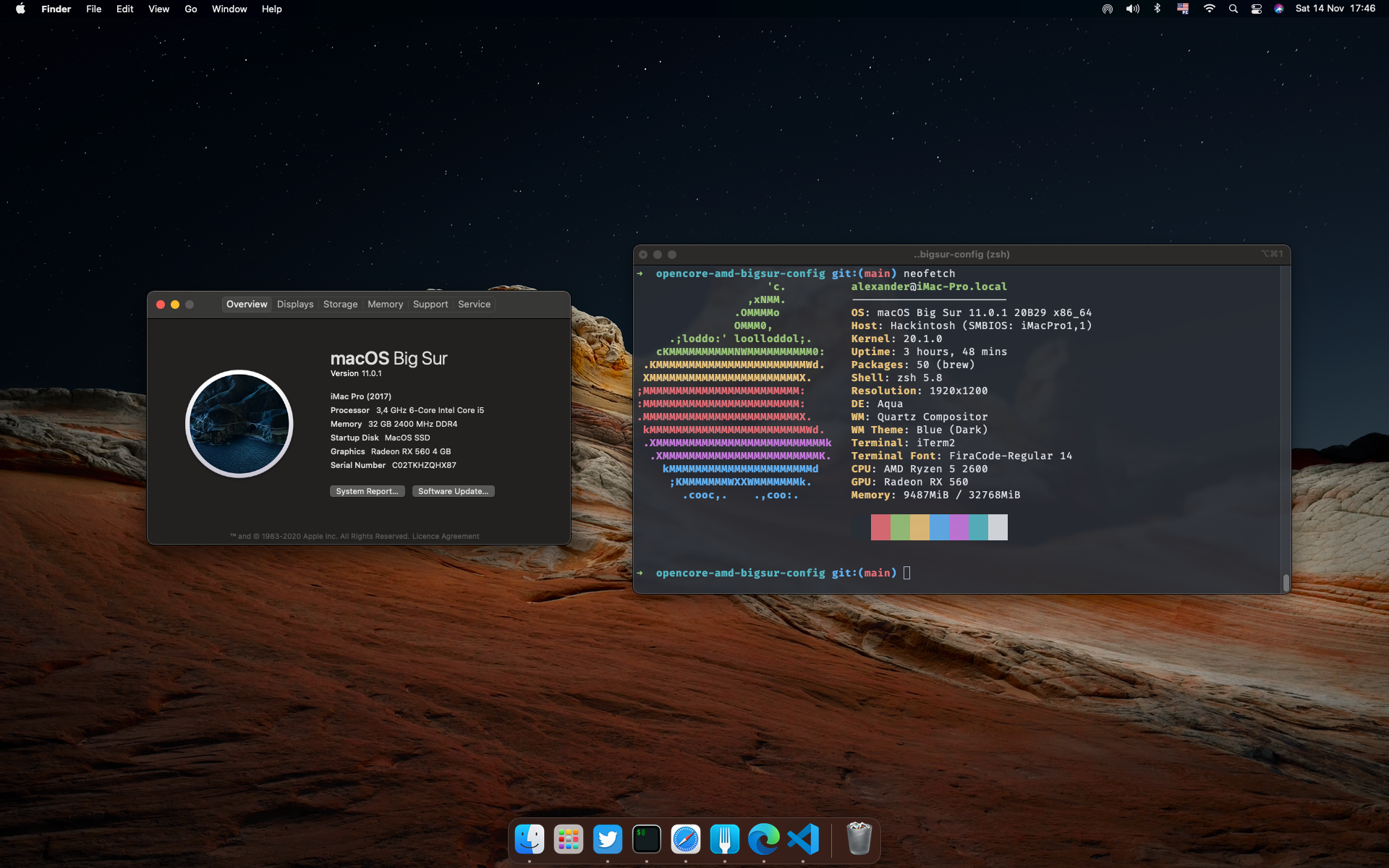Viewport: 1389px width, 868px height.
Task: Open the Window menu
Action: tap(229, 9)
